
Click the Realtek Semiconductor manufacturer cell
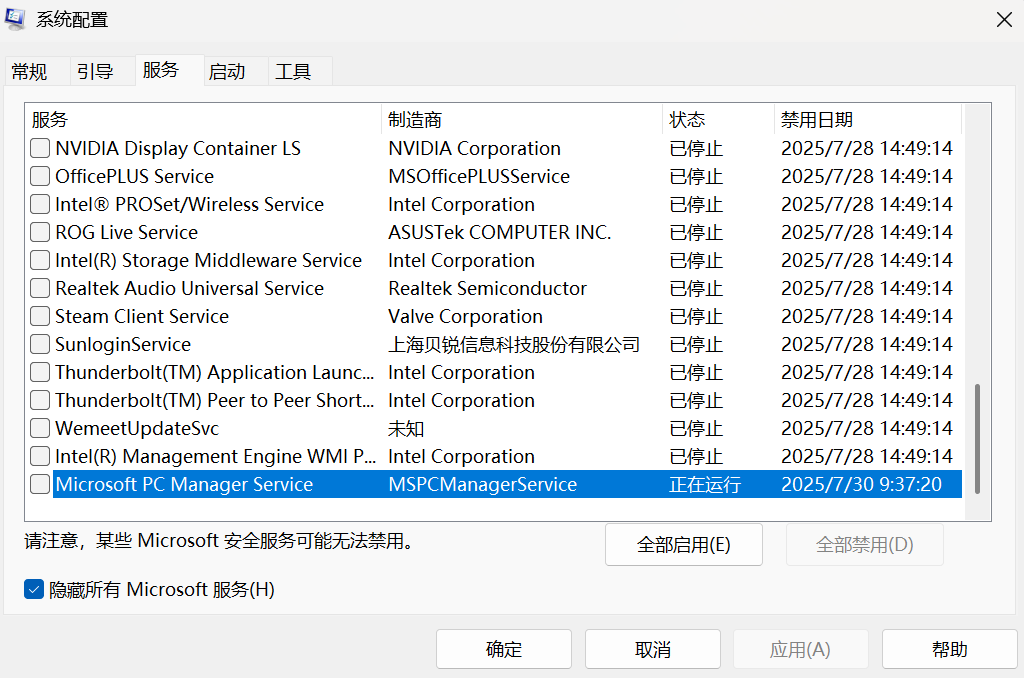point(487,288)
